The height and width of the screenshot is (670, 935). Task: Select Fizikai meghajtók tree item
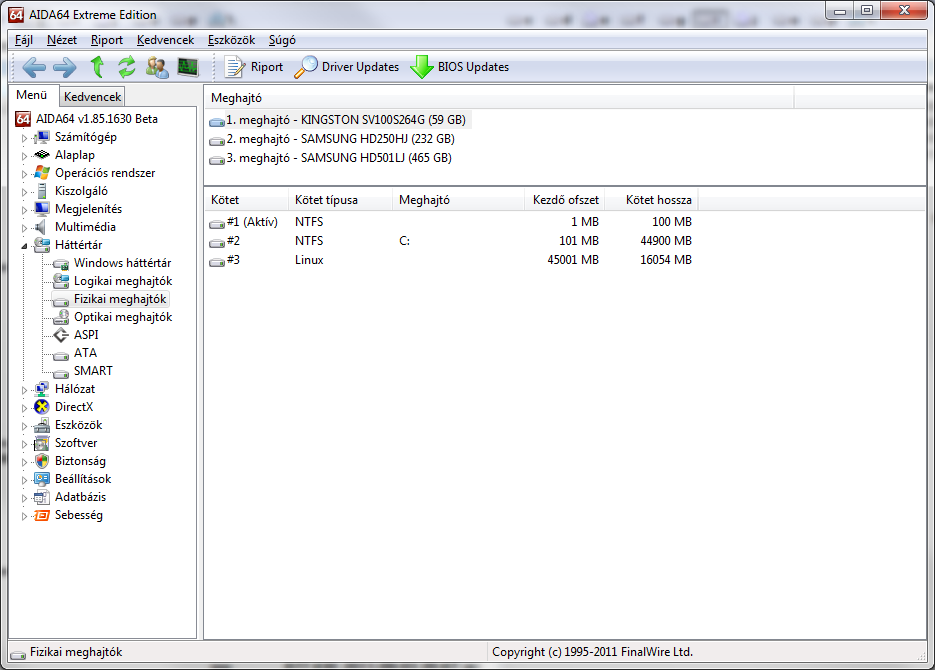point(120,299)
